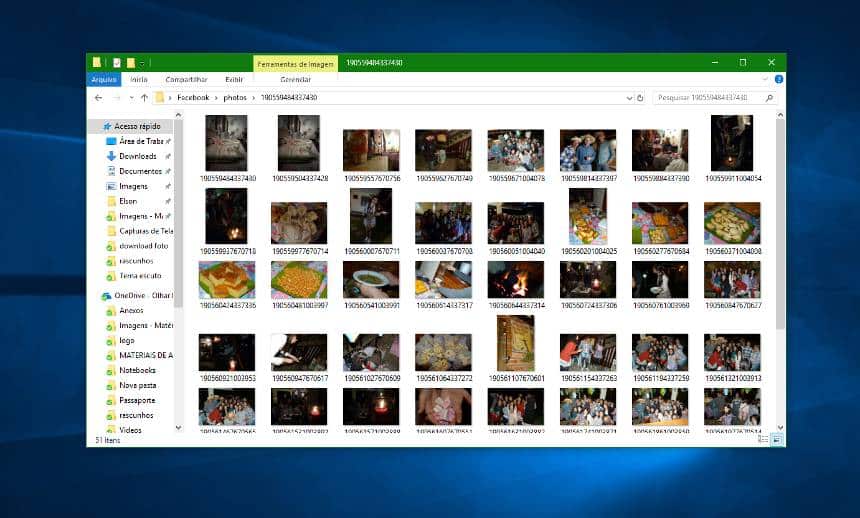Select the Acesso rápido tree item

(x=136, y=126)
